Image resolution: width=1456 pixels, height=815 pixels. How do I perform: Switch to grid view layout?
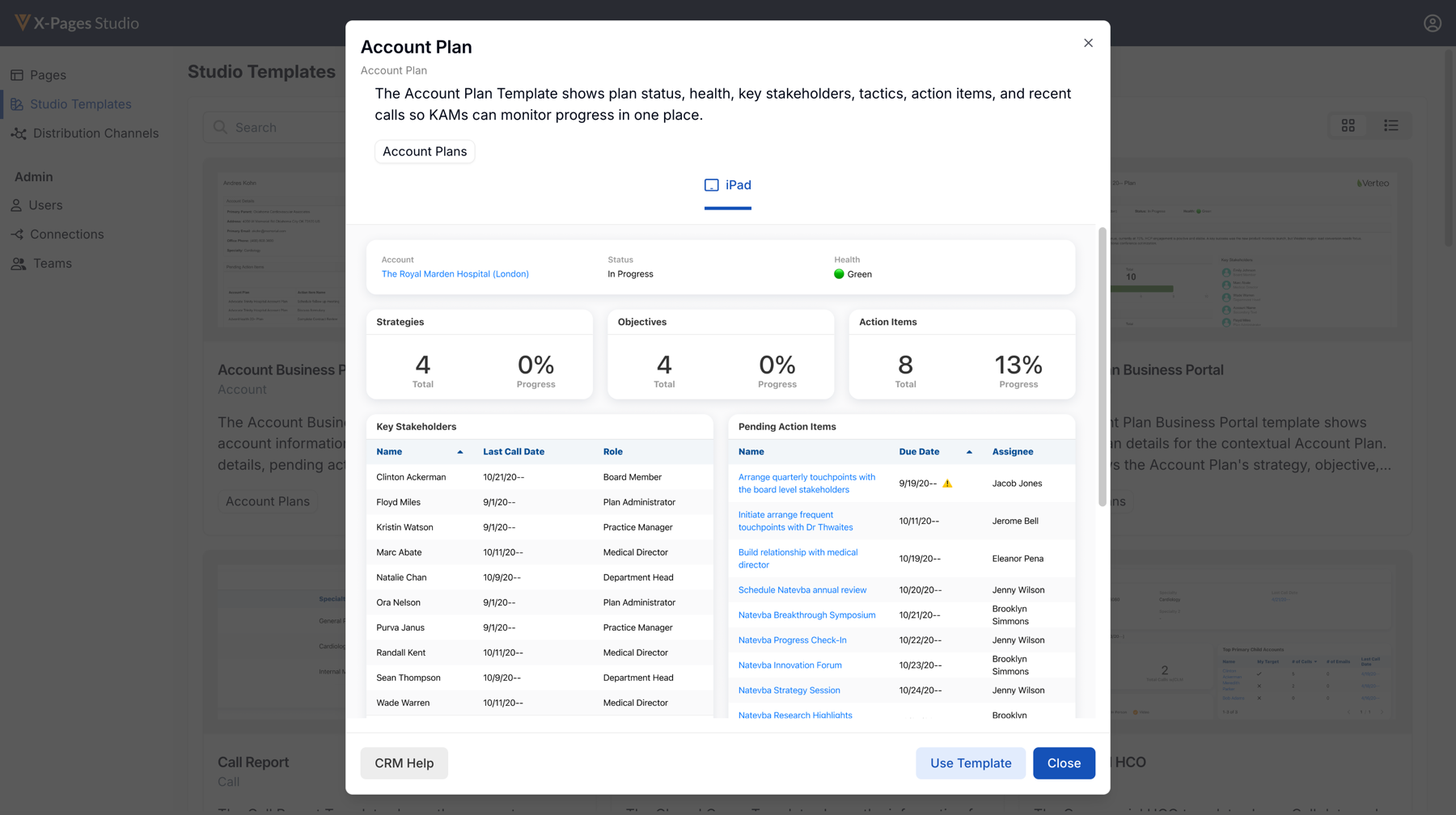tap(1348, 125)
